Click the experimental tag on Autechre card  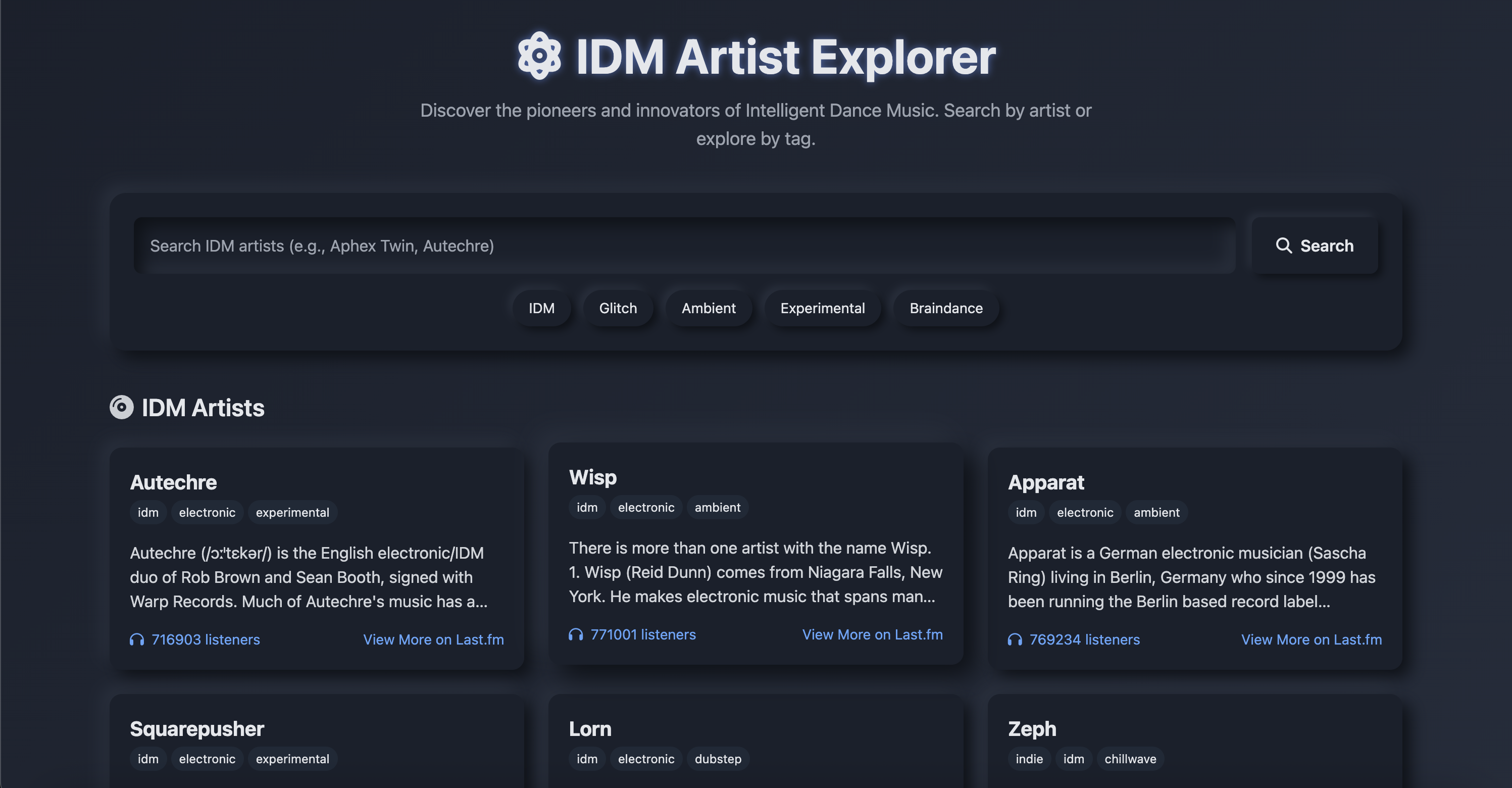[292, 512]
